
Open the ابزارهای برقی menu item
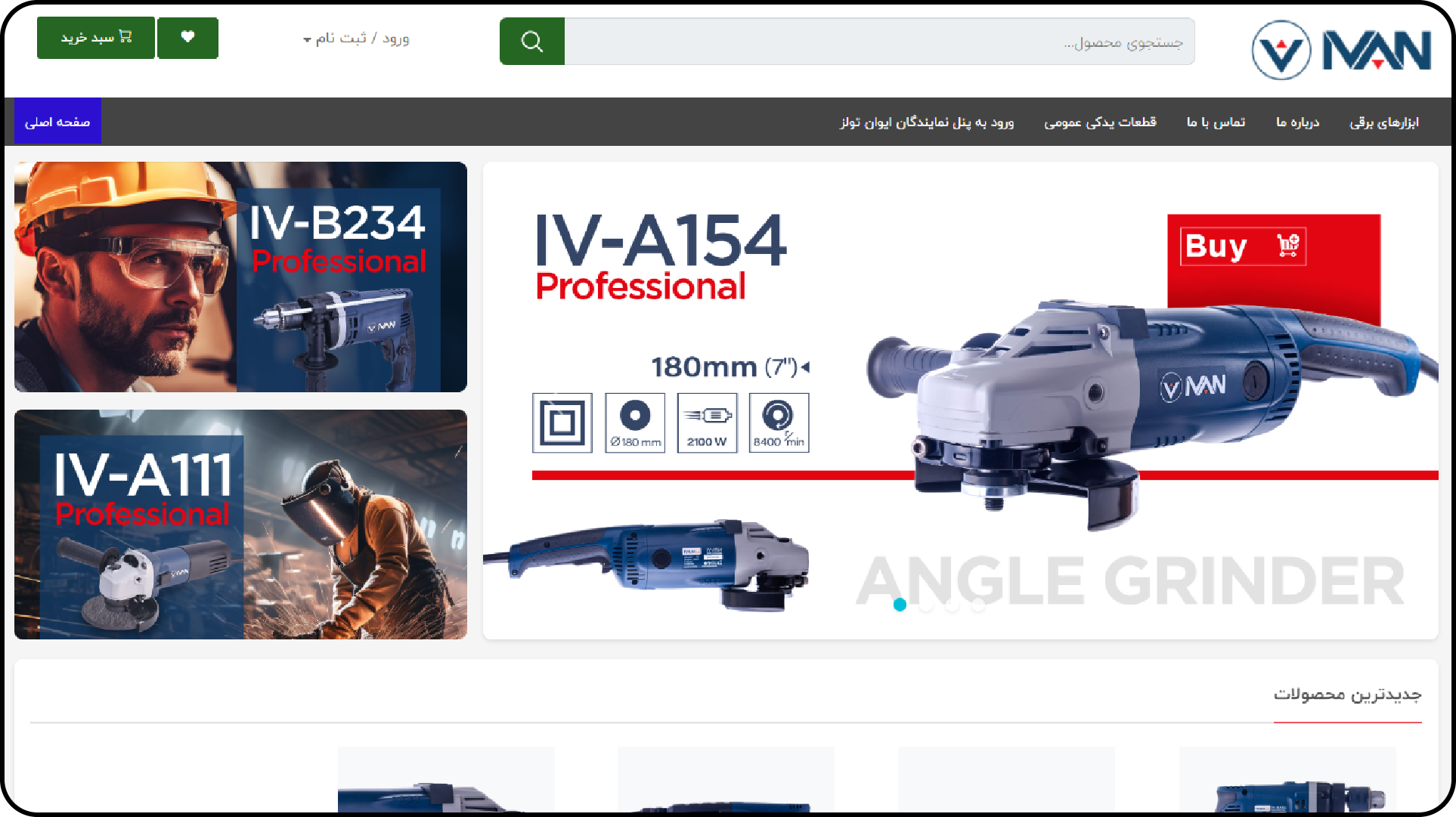point(1384,122)
